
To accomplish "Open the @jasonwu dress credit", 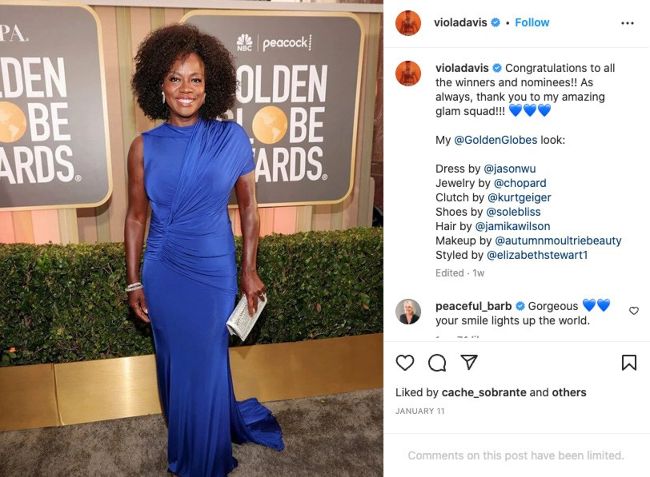I will (x=509, y=169).
